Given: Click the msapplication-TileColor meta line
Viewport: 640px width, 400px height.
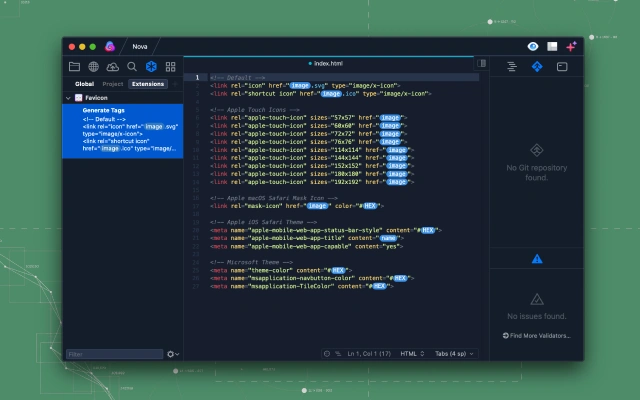Looking at the screenshot, I should pyautogui.click(x=302, y=287).
